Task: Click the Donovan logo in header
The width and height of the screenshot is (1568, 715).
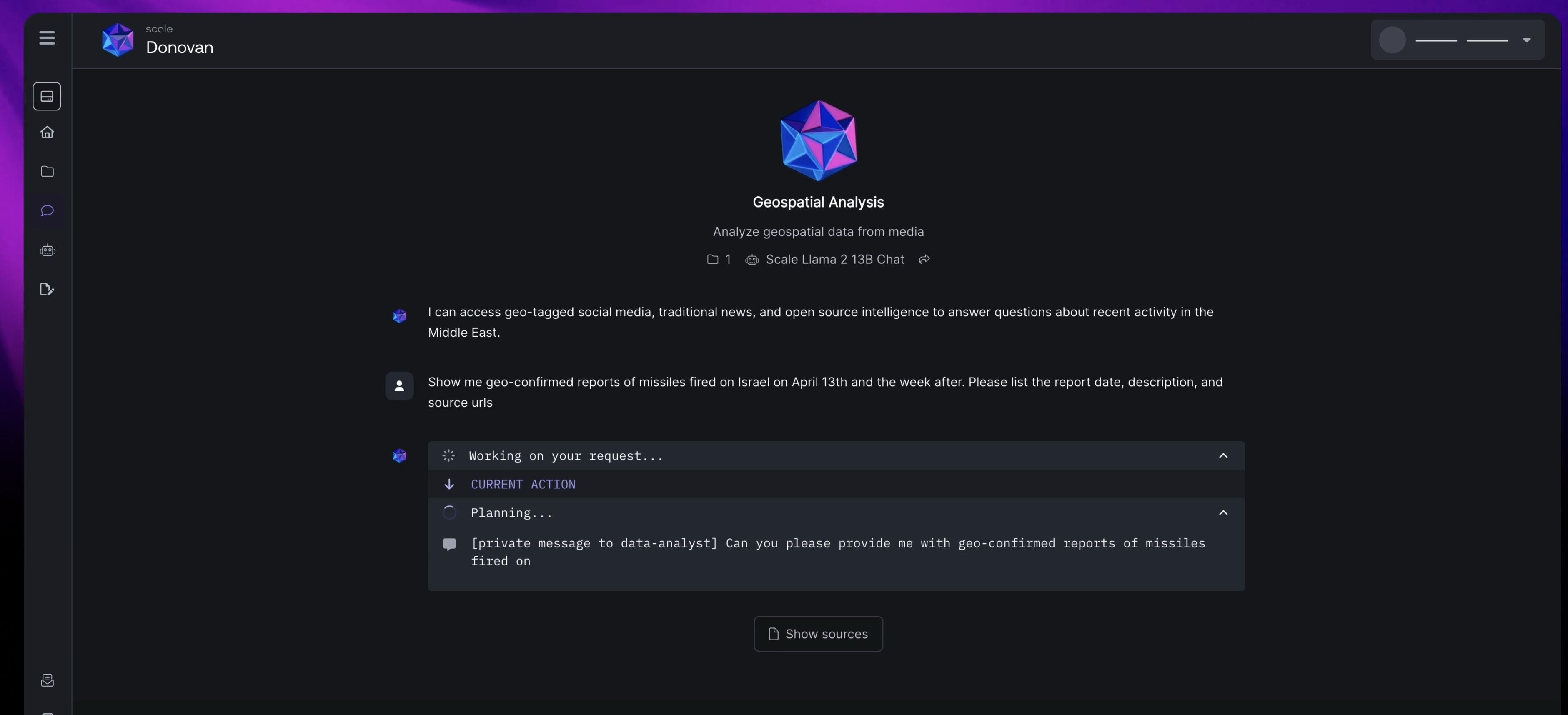Action: click(x=118, y=40)
